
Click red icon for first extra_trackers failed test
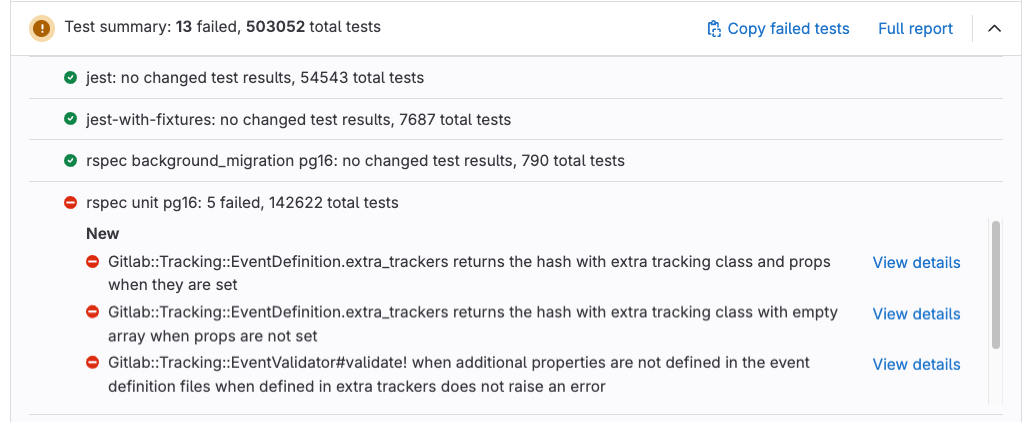pyautogui.click(x=92, y=262)
